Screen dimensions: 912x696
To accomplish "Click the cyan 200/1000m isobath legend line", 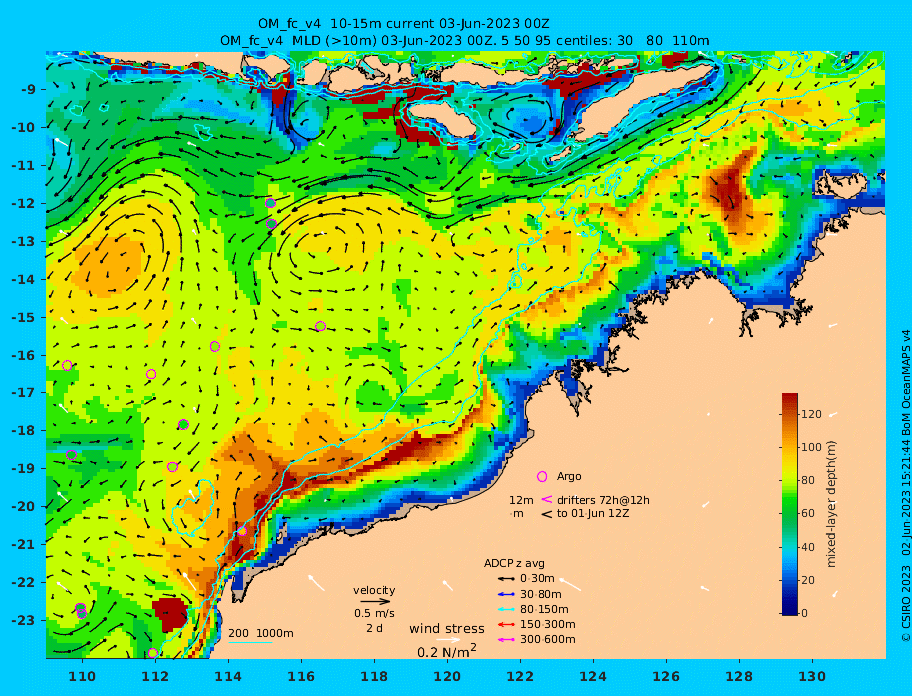I will point(250,642).
